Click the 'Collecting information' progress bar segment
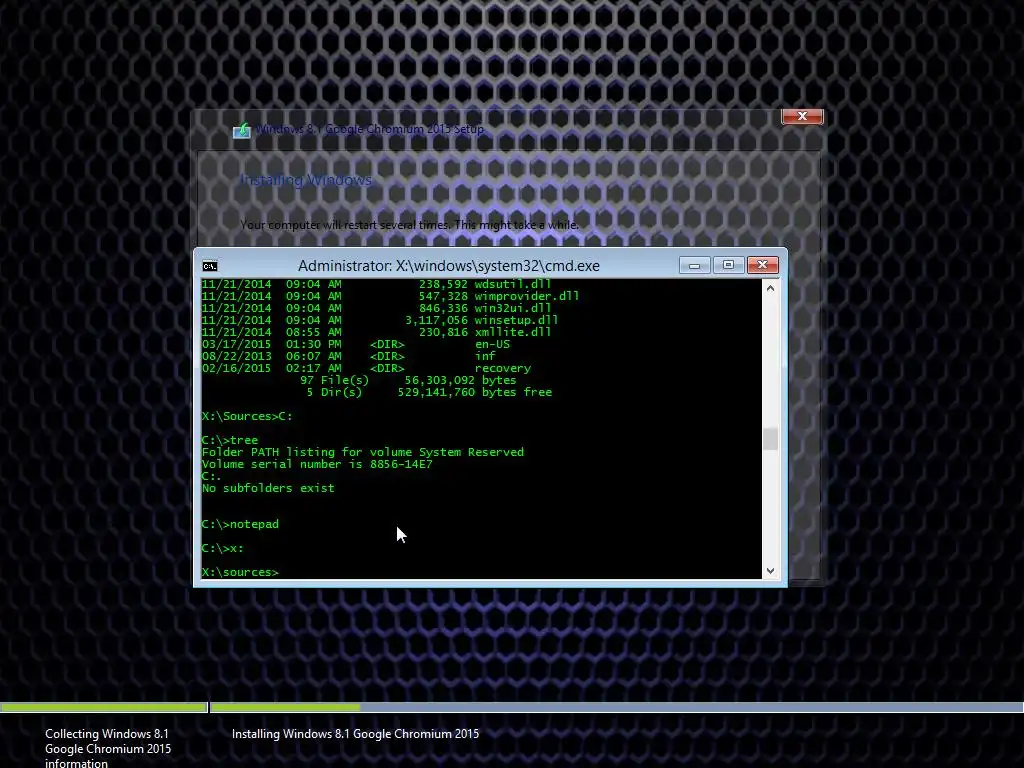This screenshot has height=768, width=1024. point(103,707)
